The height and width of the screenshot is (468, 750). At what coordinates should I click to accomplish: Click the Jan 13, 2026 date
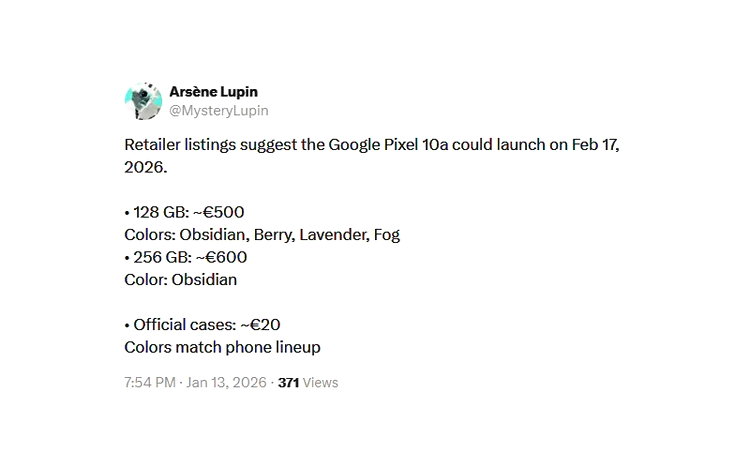coord(226,382)
